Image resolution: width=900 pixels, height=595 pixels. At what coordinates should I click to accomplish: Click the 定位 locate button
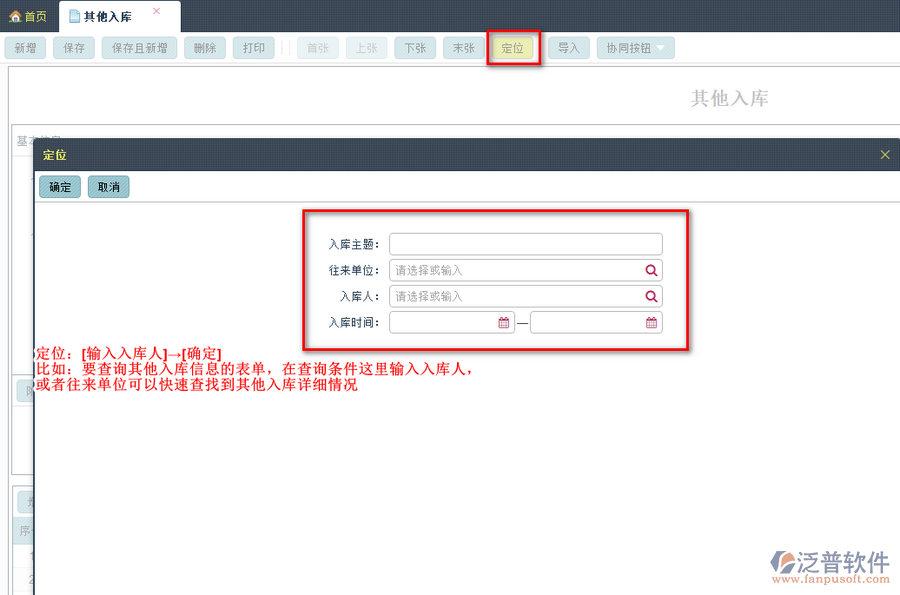tap(513, 48)
